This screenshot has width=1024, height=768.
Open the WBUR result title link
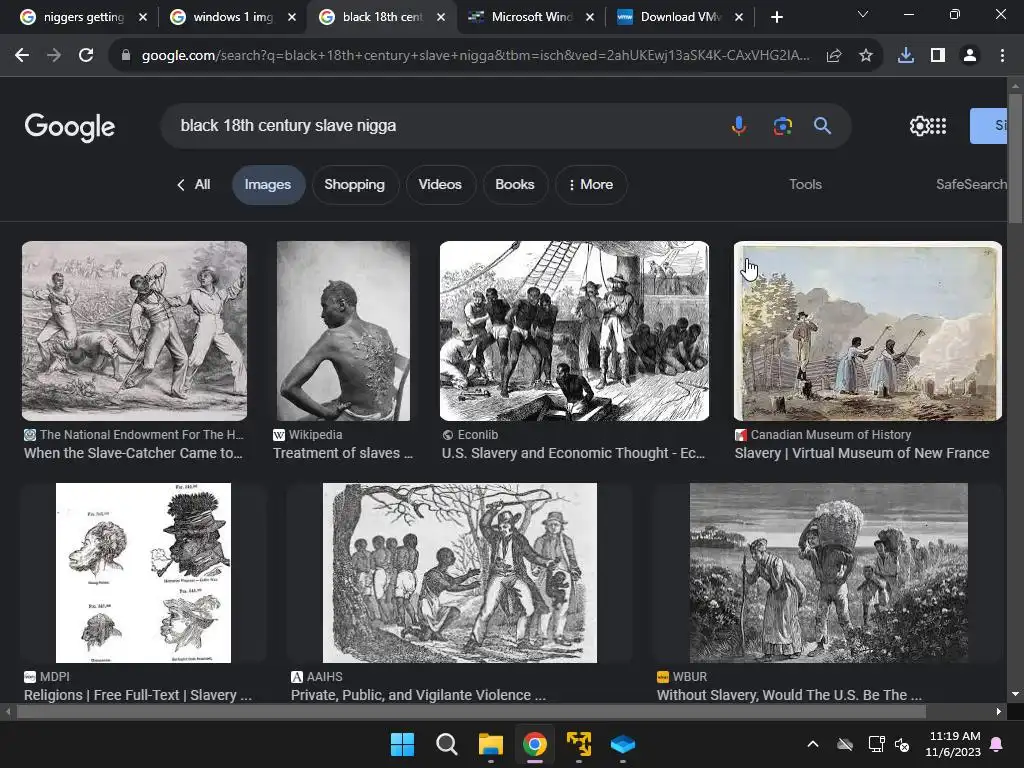(x=790, y=695)
